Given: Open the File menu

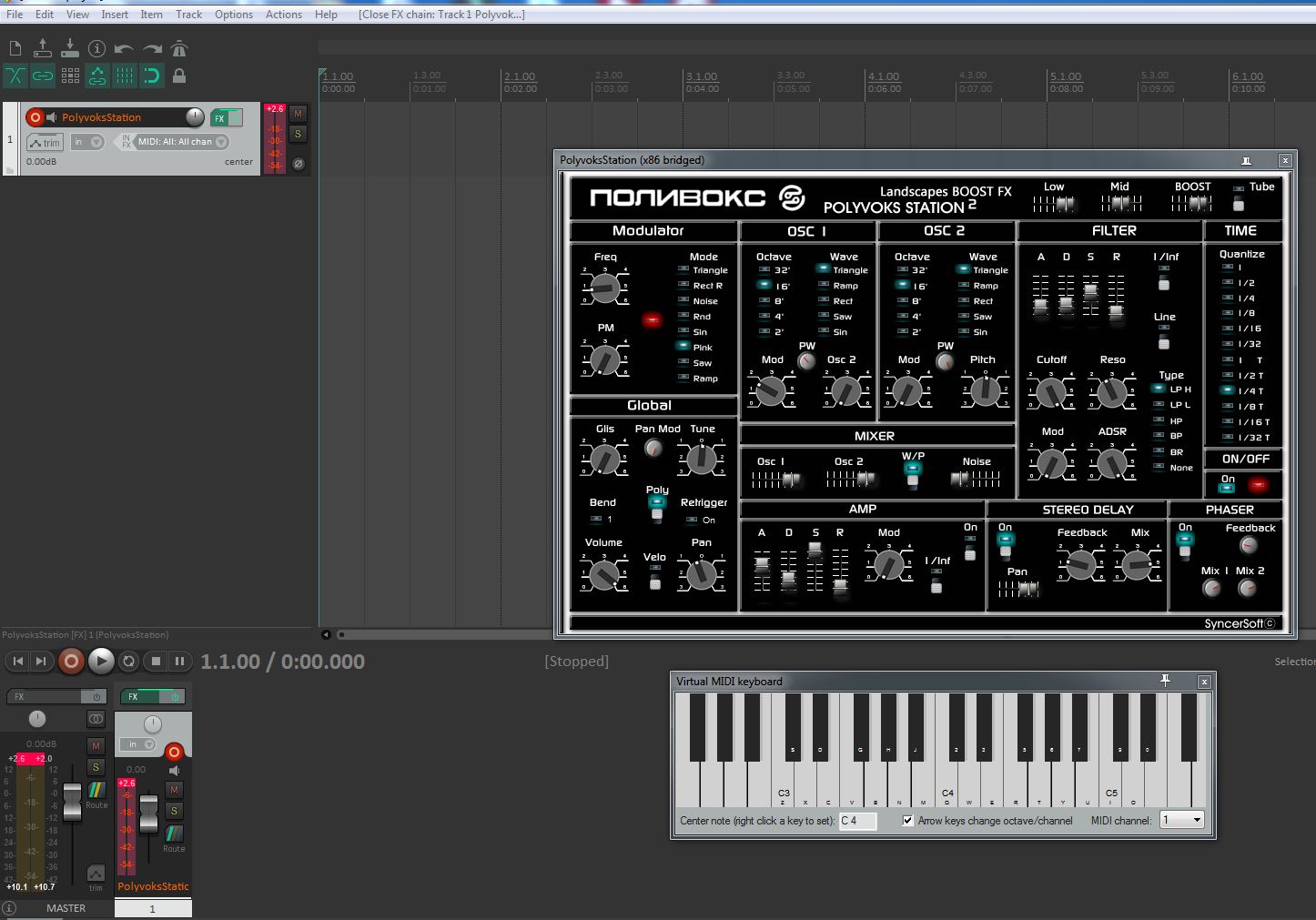Looking at the screenshot, I should point(15,15).
